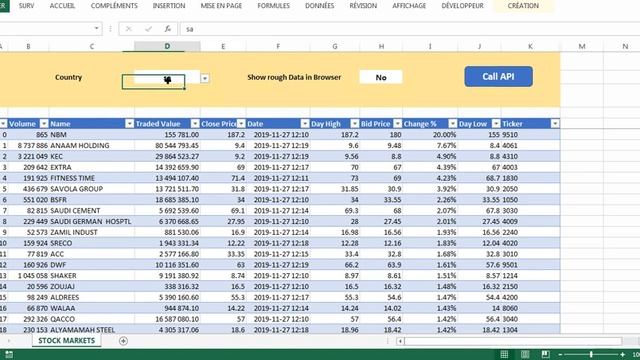Click the WALAA name cell

point(91,308)
